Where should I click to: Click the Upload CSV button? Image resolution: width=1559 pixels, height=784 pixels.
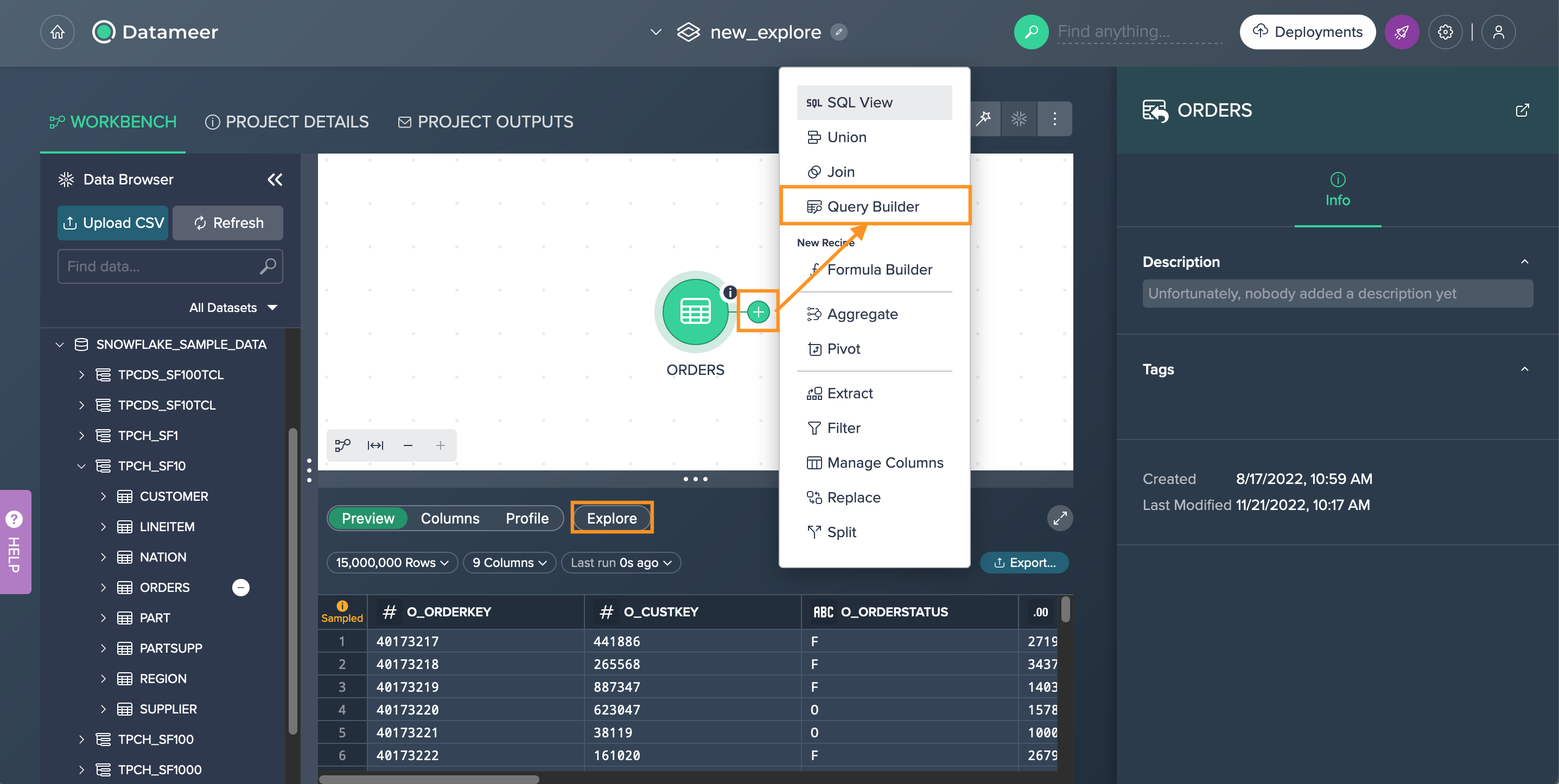pyautogui.click(x=112, y=222)
